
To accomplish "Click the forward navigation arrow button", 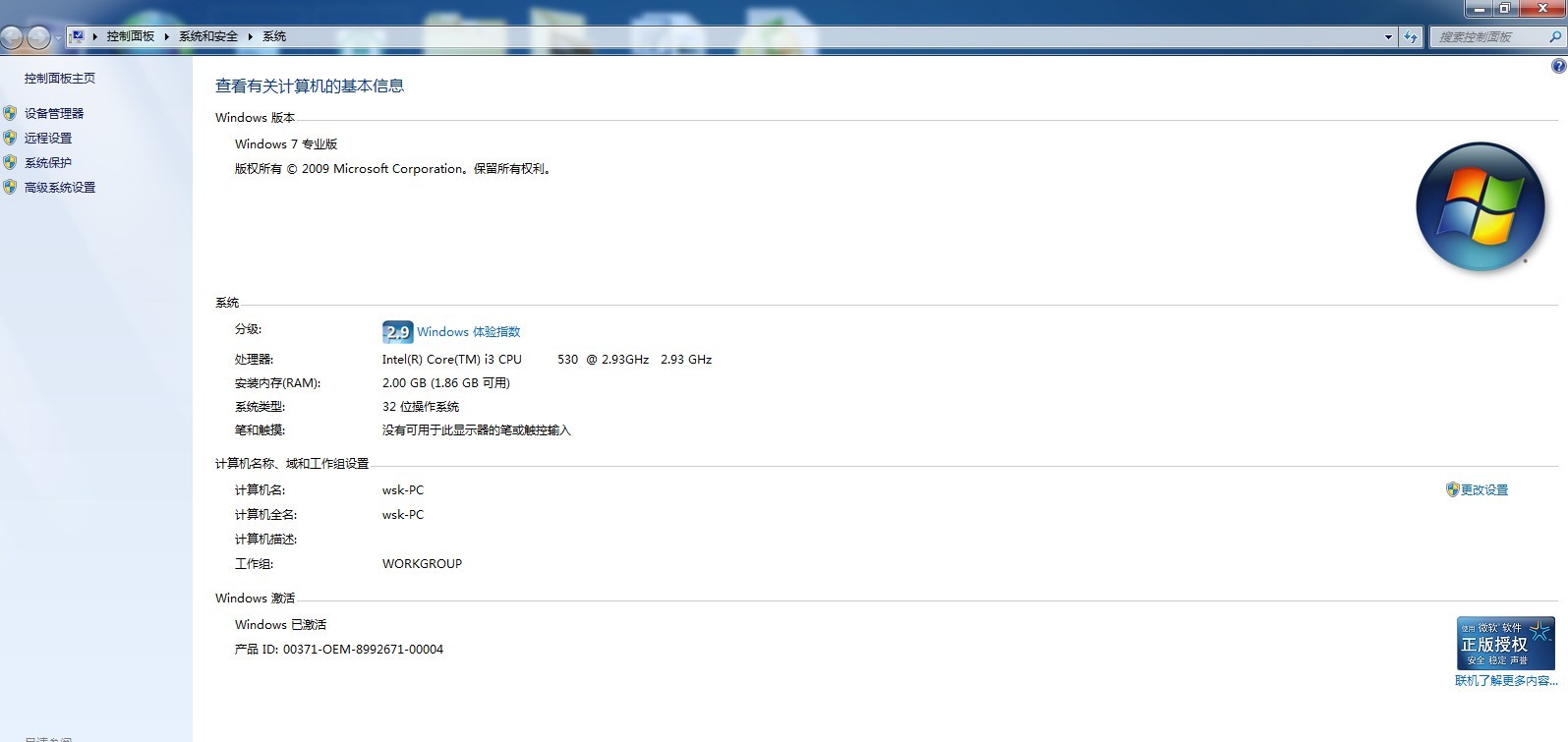I will [x=38, y=37].
